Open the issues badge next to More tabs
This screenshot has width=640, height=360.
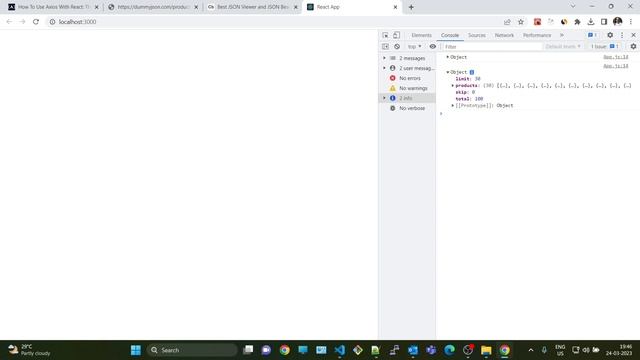pyautogui.click(x=593, y=35)
